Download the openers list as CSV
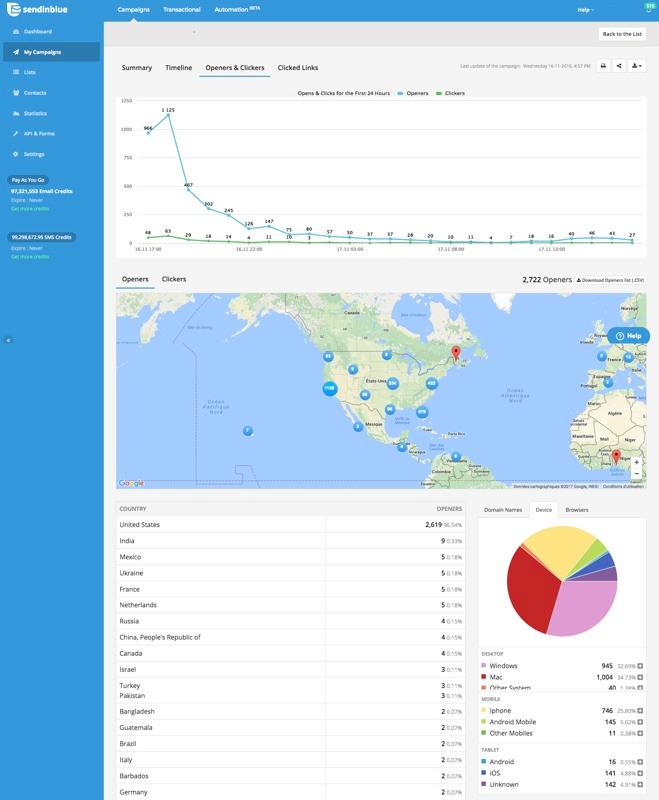The height and width of the screenshot is (800, 659). point(610,280)
